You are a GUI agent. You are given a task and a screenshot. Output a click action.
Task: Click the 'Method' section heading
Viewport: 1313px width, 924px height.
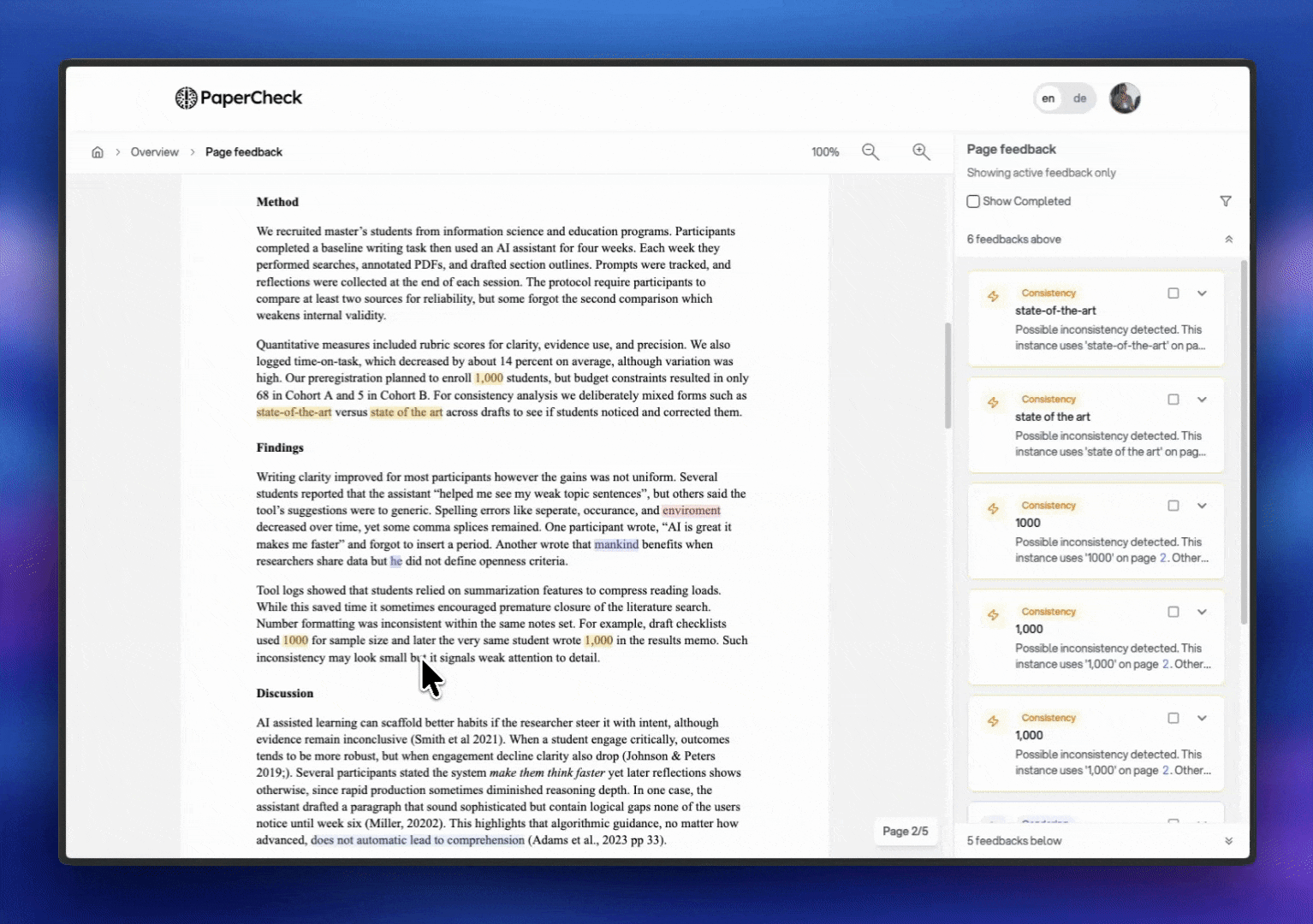[x=277, y=202]
